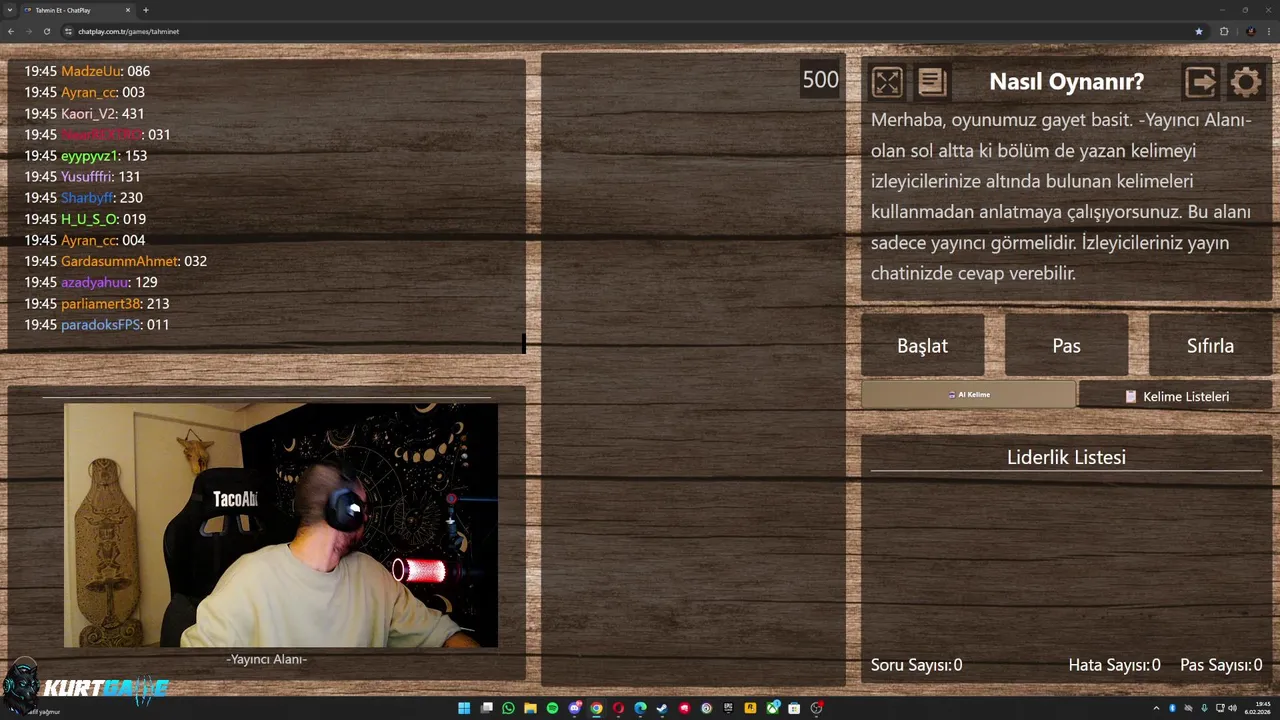Open the notes list icon beside fullscreen
1280x720 pixels.
[x=932, y=82]
